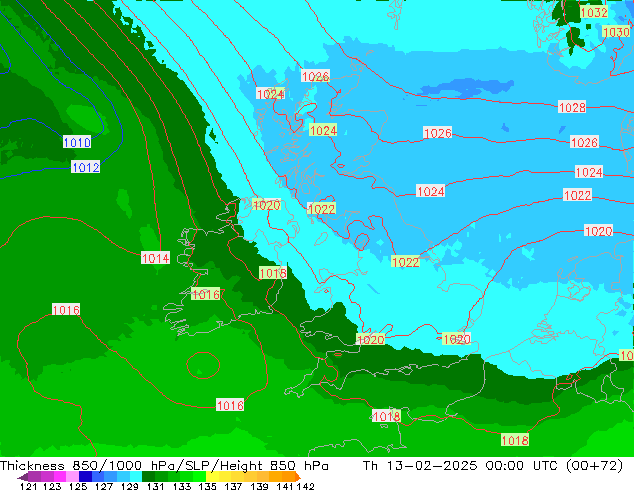
Task: Click the legend value 133
Action: 181,486
